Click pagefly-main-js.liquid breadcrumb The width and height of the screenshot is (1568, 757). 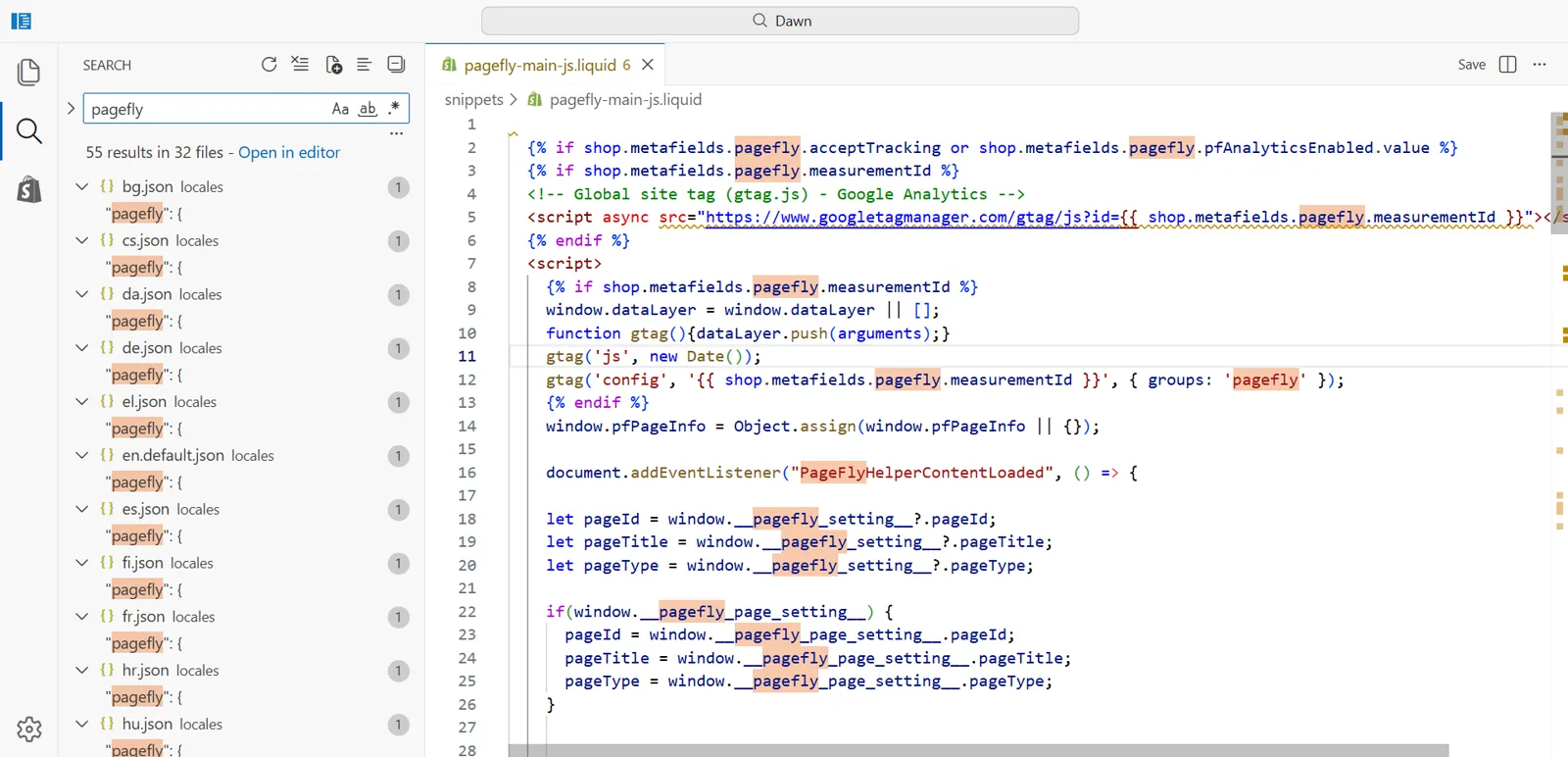(625, 99)
